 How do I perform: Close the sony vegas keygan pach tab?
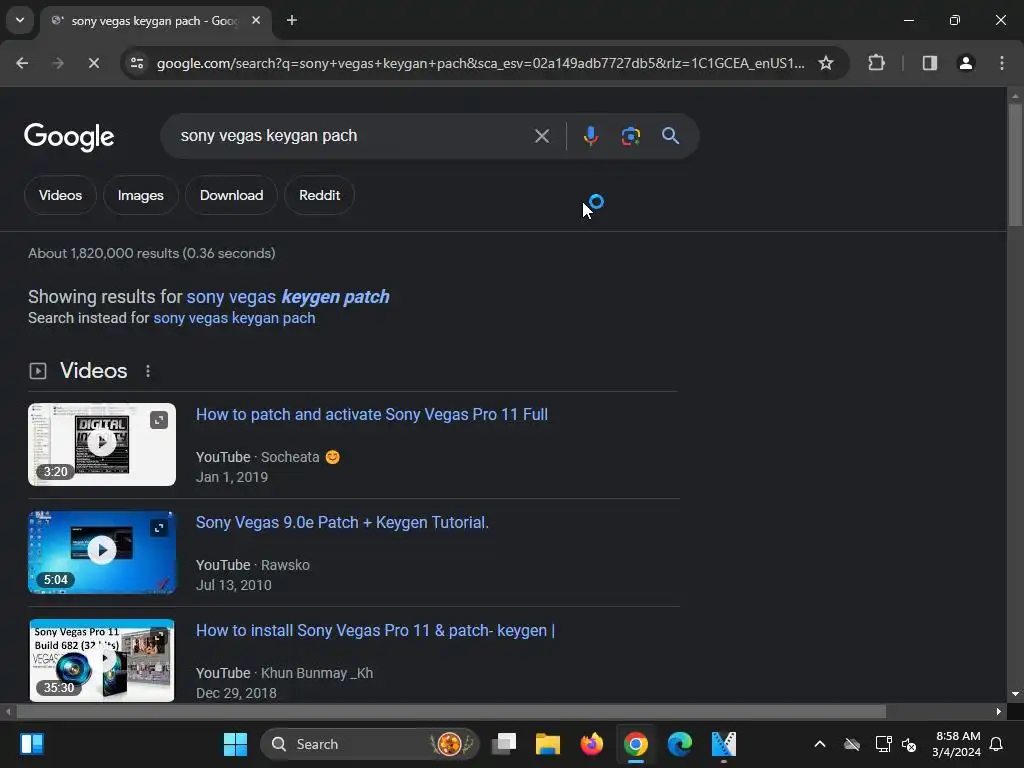coord(256,20)
